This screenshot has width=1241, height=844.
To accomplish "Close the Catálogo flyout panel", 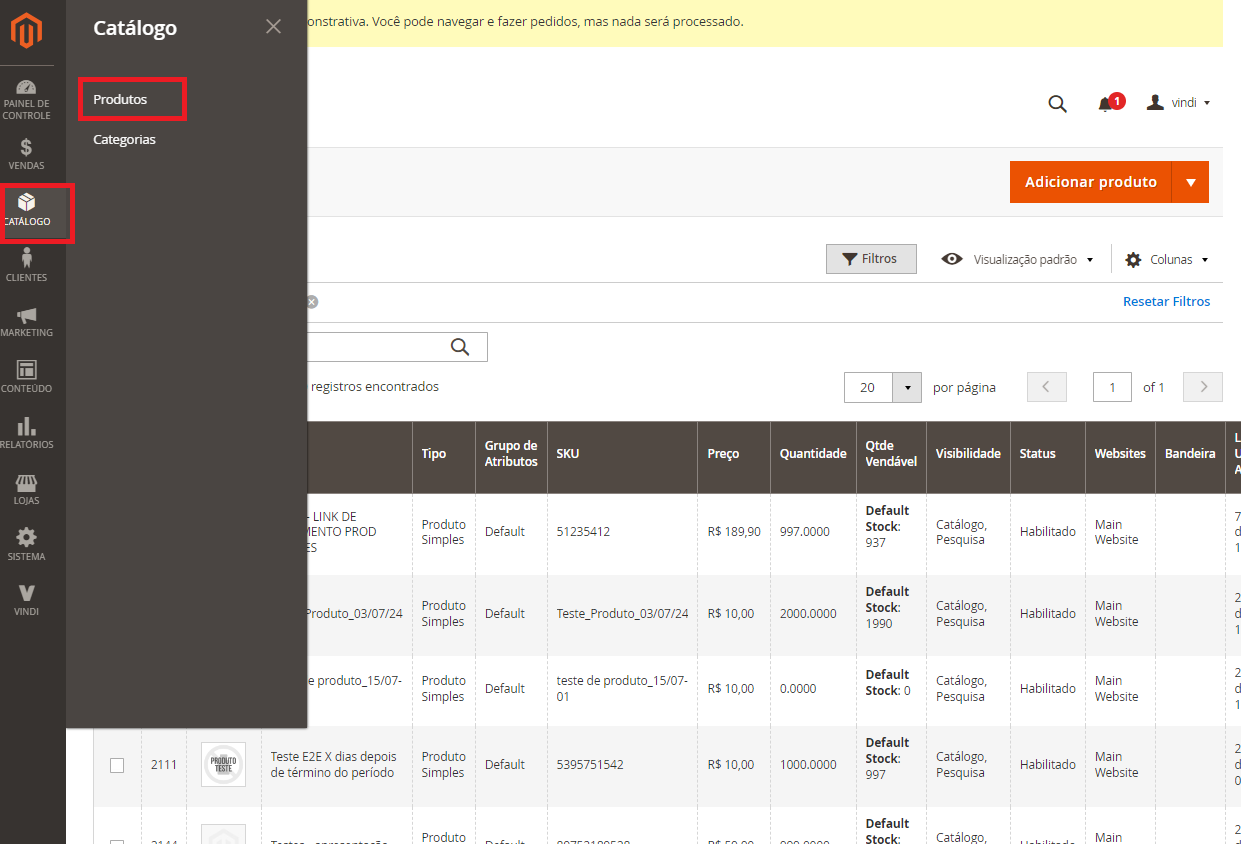I will click(273, 27).
